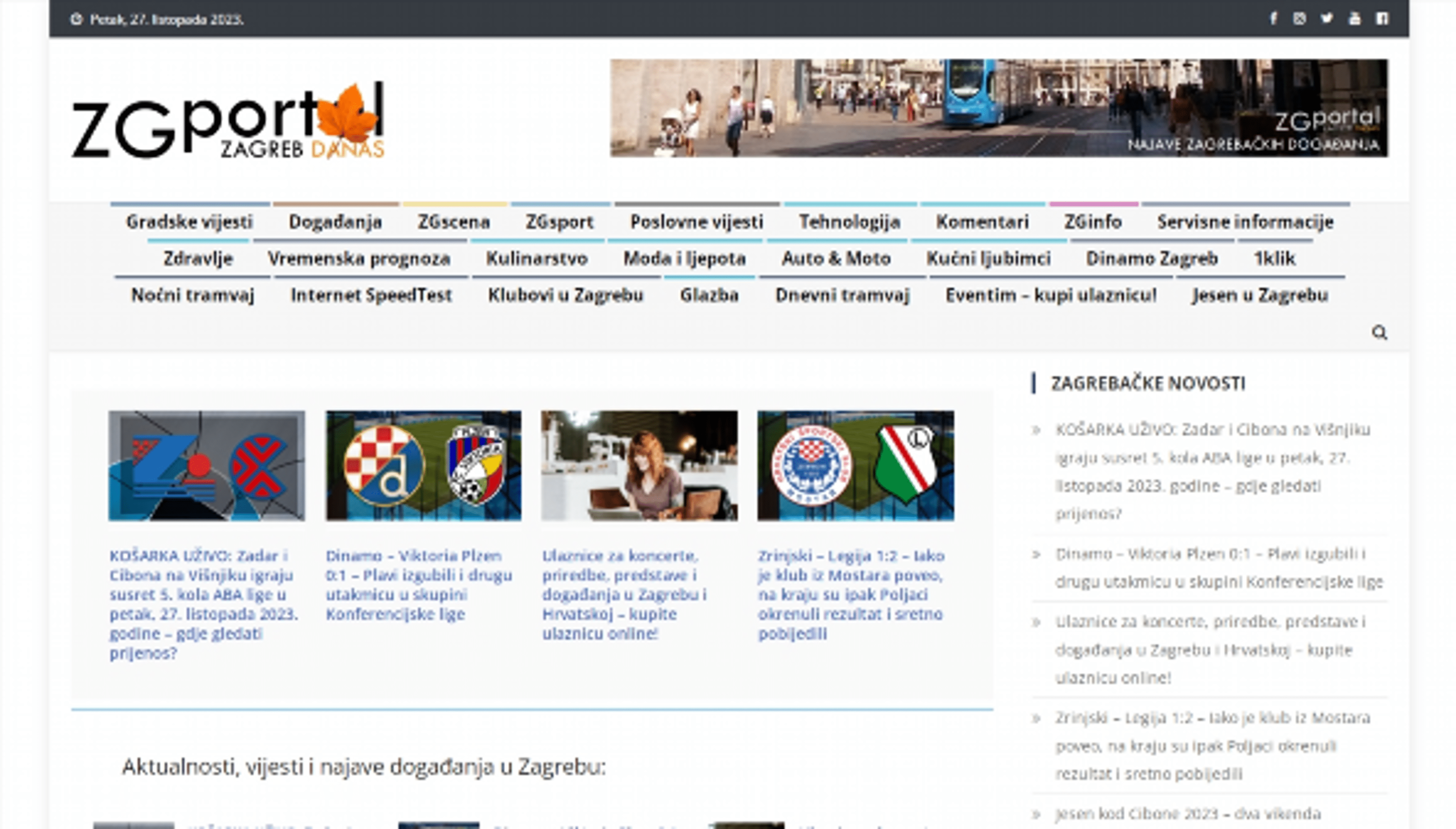Open the "Gradske vijesti" menu
1456x829 pixels.
click(x=190, y=222)
